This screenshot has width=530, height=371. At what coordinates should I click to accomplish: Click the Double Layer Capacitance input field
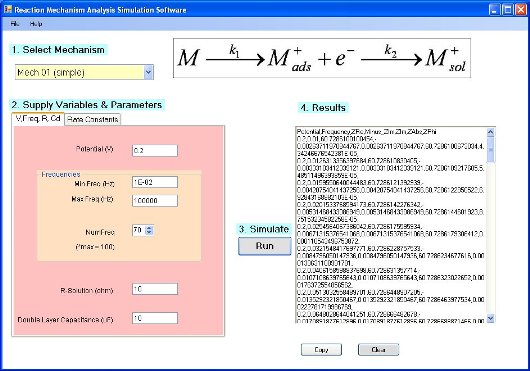point(155,318)
